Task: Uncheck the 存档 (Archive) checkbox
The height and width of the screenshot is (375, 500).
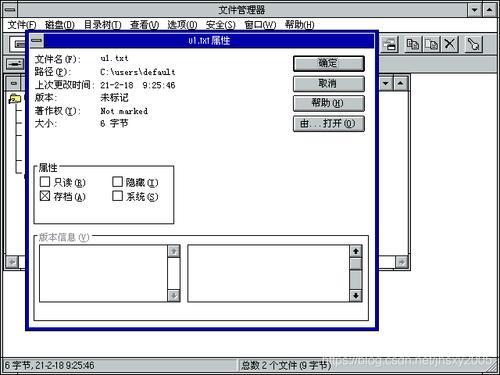Action: tap(45, 196)
